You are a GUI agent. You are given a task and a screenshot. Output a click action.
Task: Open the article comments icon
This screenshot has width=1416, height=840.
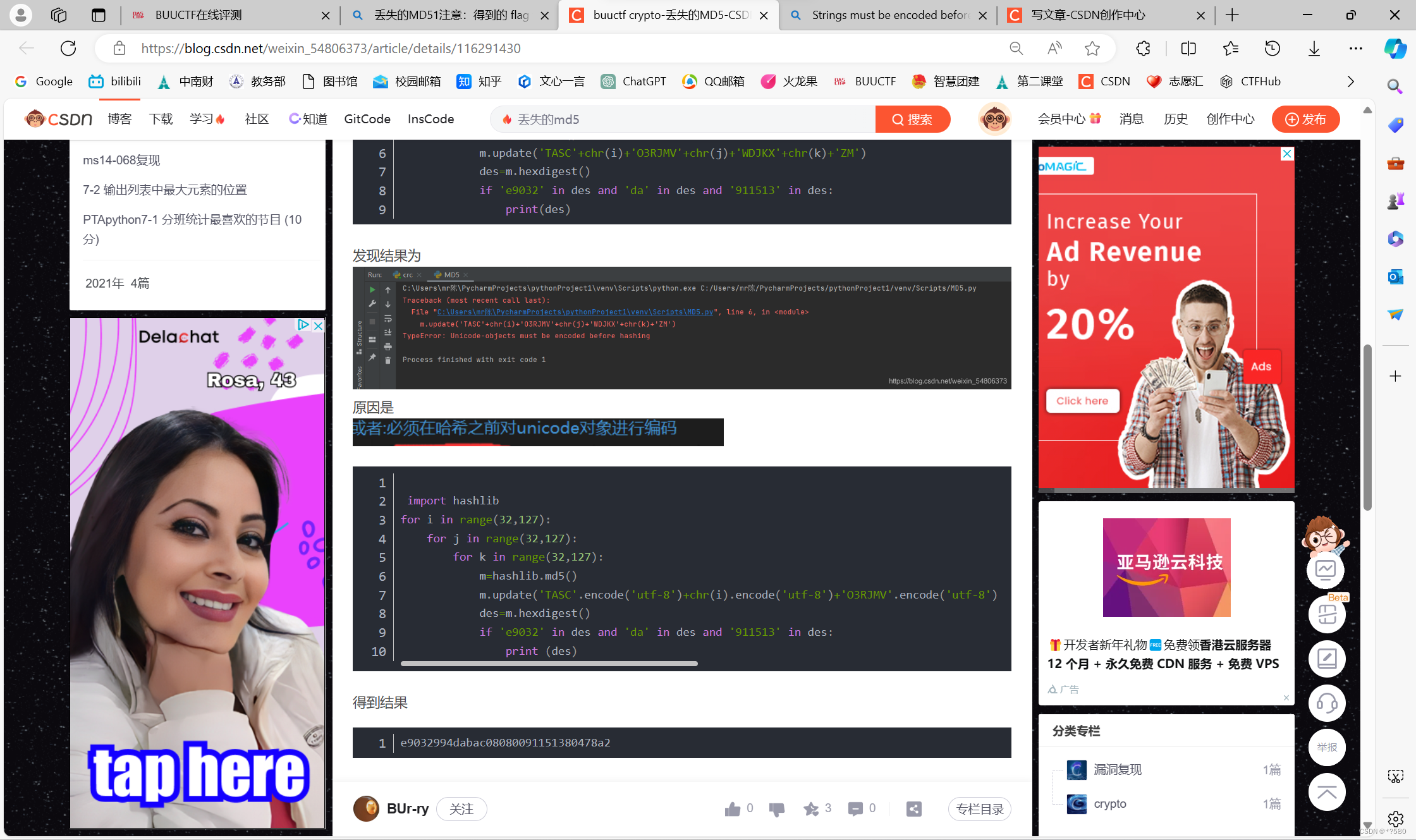(x=855, y=809)
